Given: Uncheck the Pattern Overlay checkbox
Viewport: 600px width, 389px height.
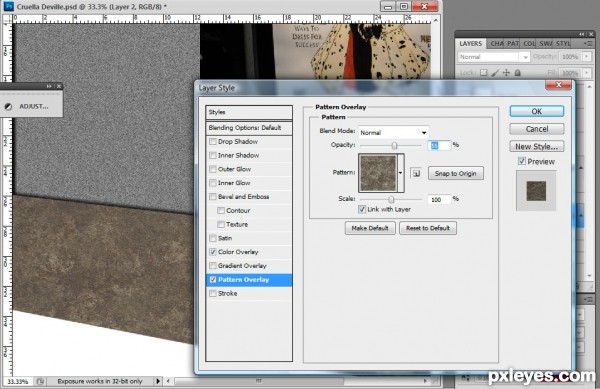Looking at the screenshot, I should pos(213,280).
